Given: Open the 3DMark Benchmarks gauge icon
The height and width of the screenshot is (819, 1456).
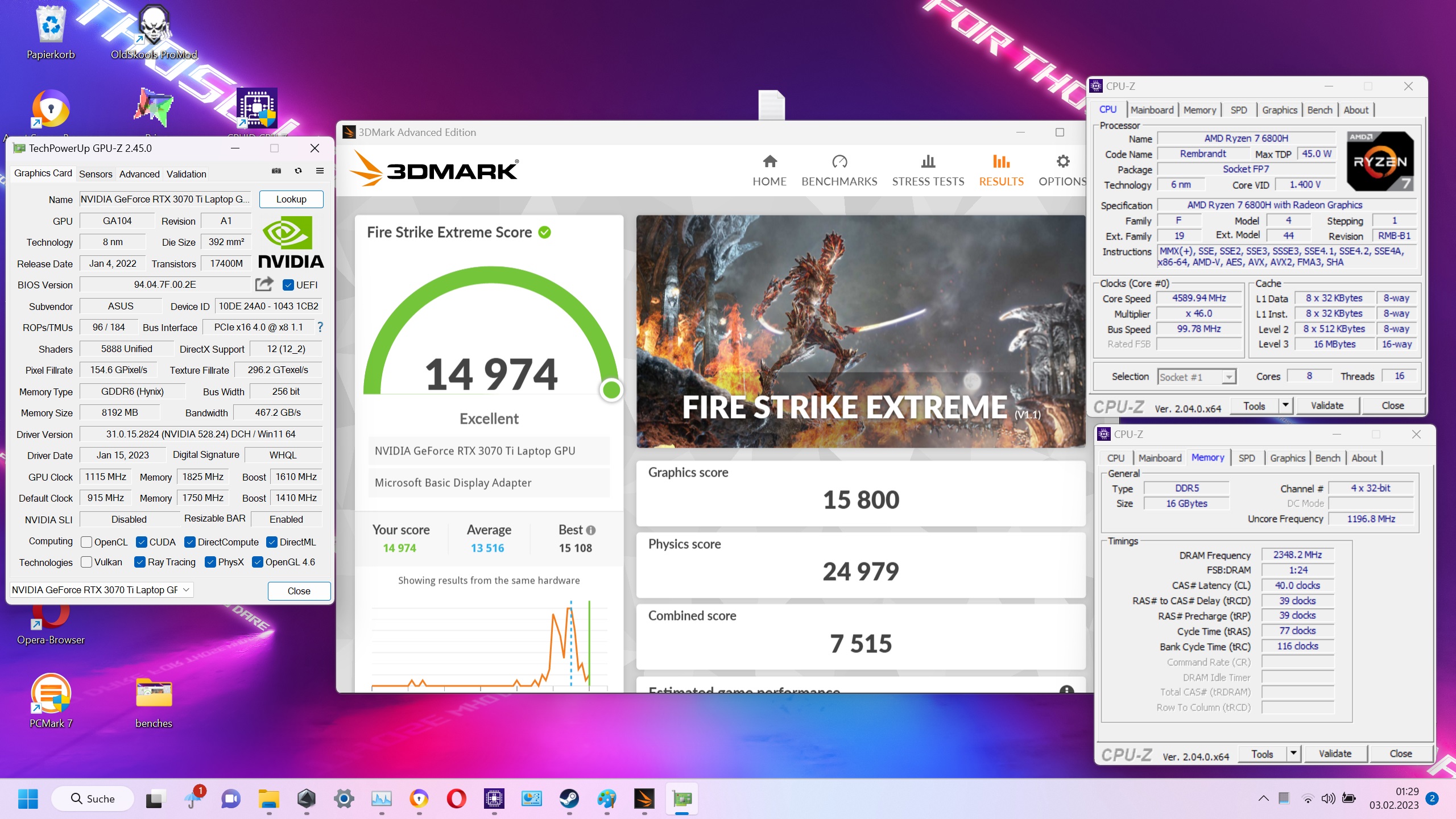Looking at the screenshot, I should 839,162.
